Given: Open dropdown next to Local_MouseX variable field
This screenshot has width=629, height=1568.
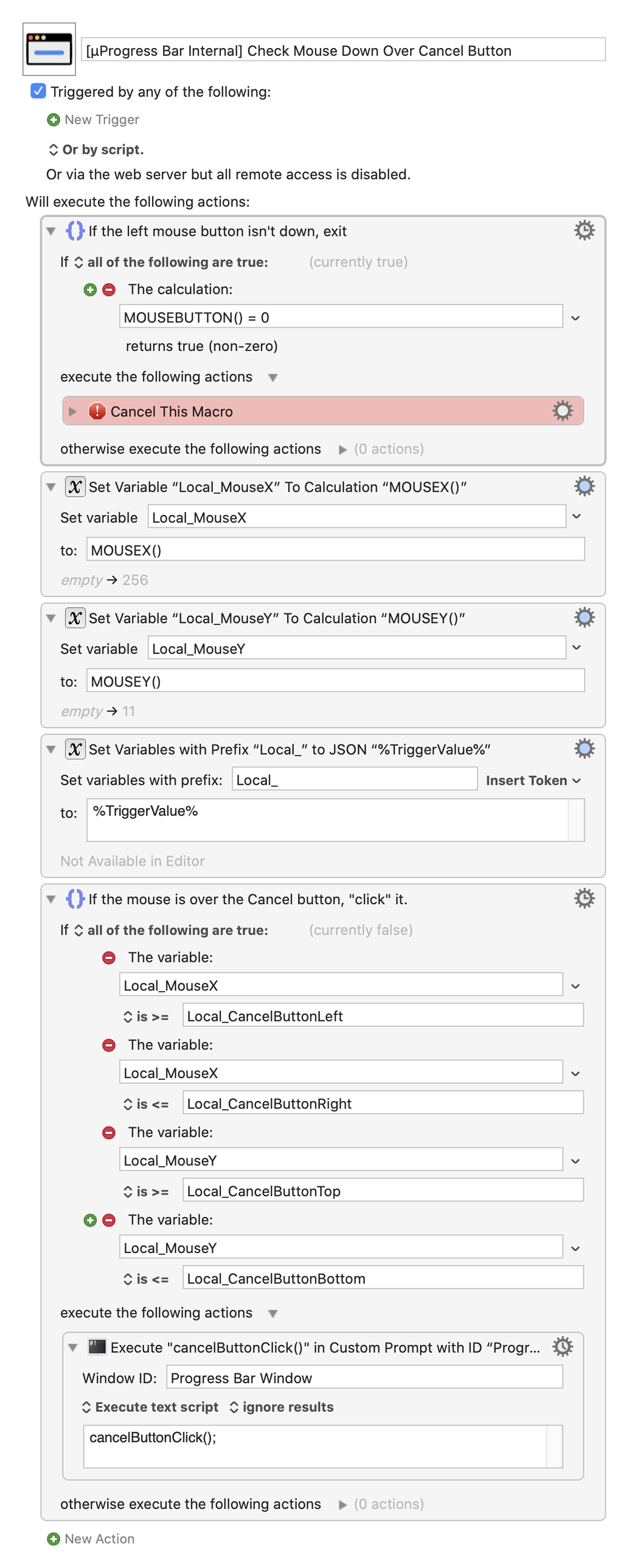Looking at the screenshot, I should (577, 517).
